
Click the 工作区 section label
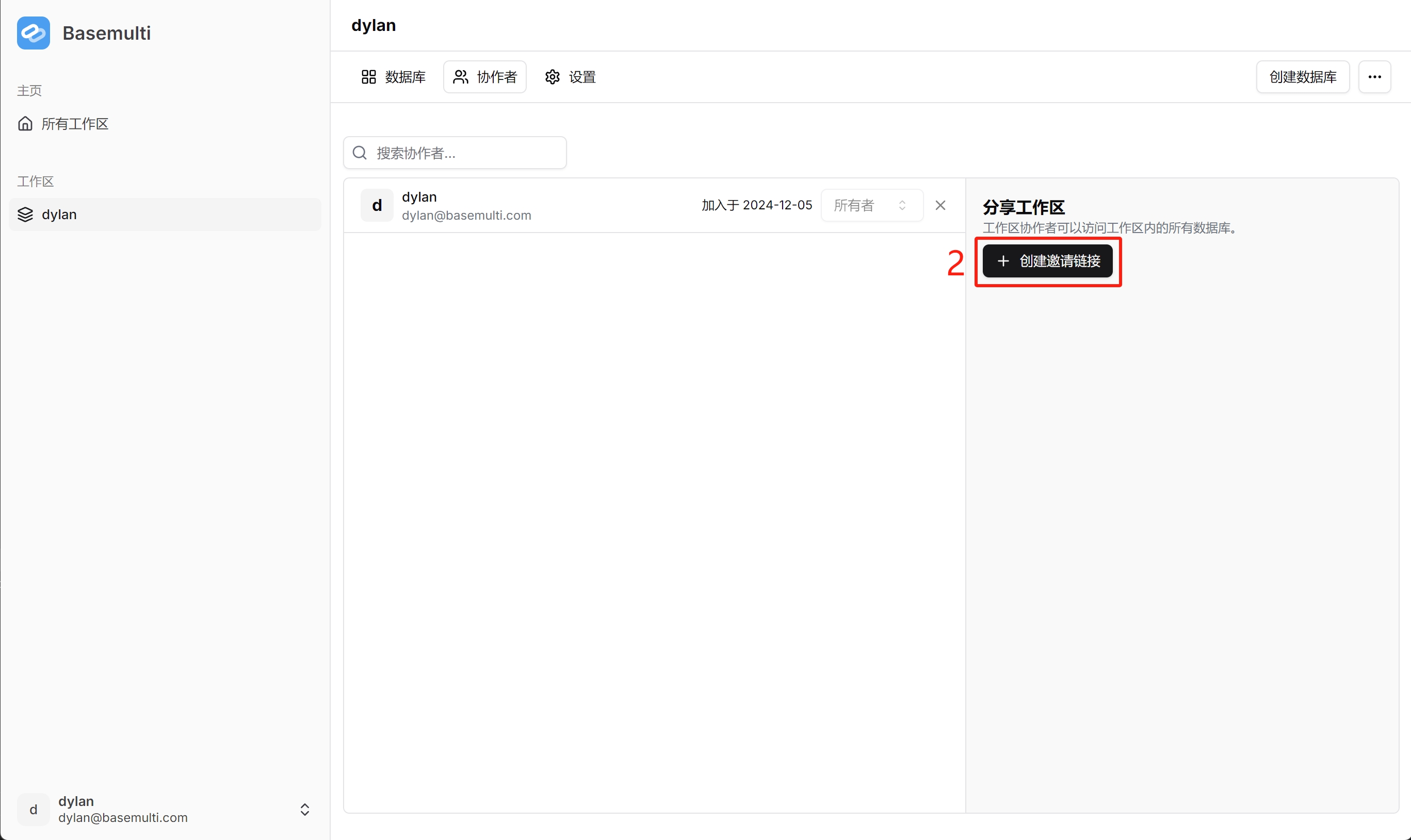click(36, 181)
